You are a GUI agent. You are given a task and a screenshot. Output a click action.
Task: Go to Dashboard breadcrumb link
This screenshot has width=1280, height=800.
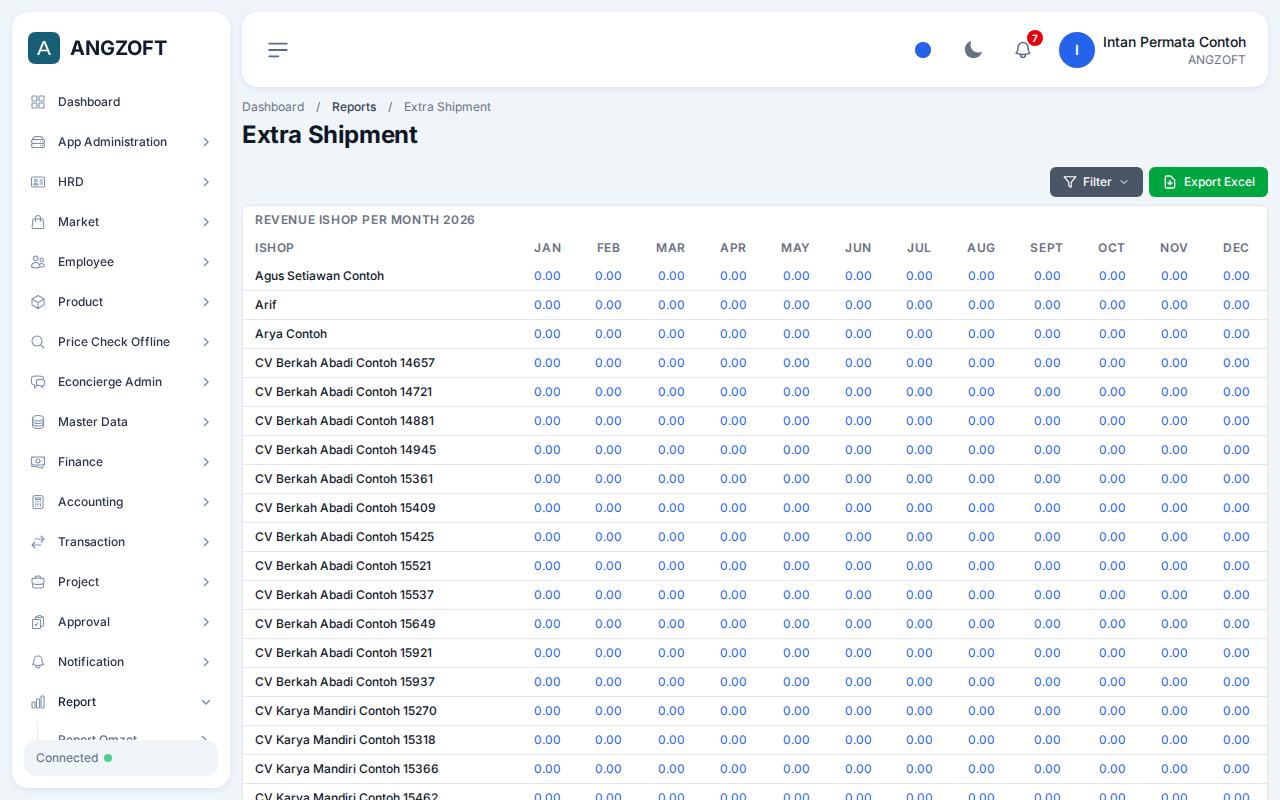(273, 107)
